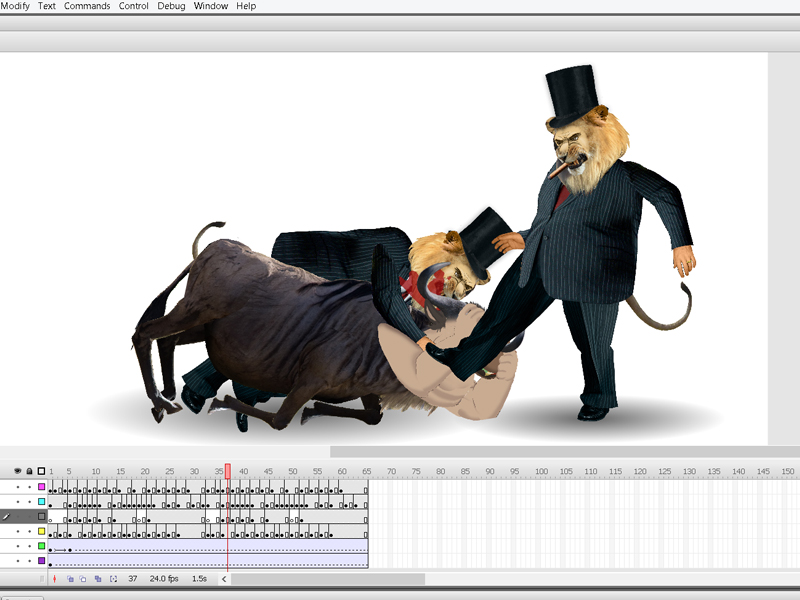Toggle visibility dot of the green layer
Image resolution: width=800 pixels, height=600 pixels.
pyautogui.click(x=18, y=546)
